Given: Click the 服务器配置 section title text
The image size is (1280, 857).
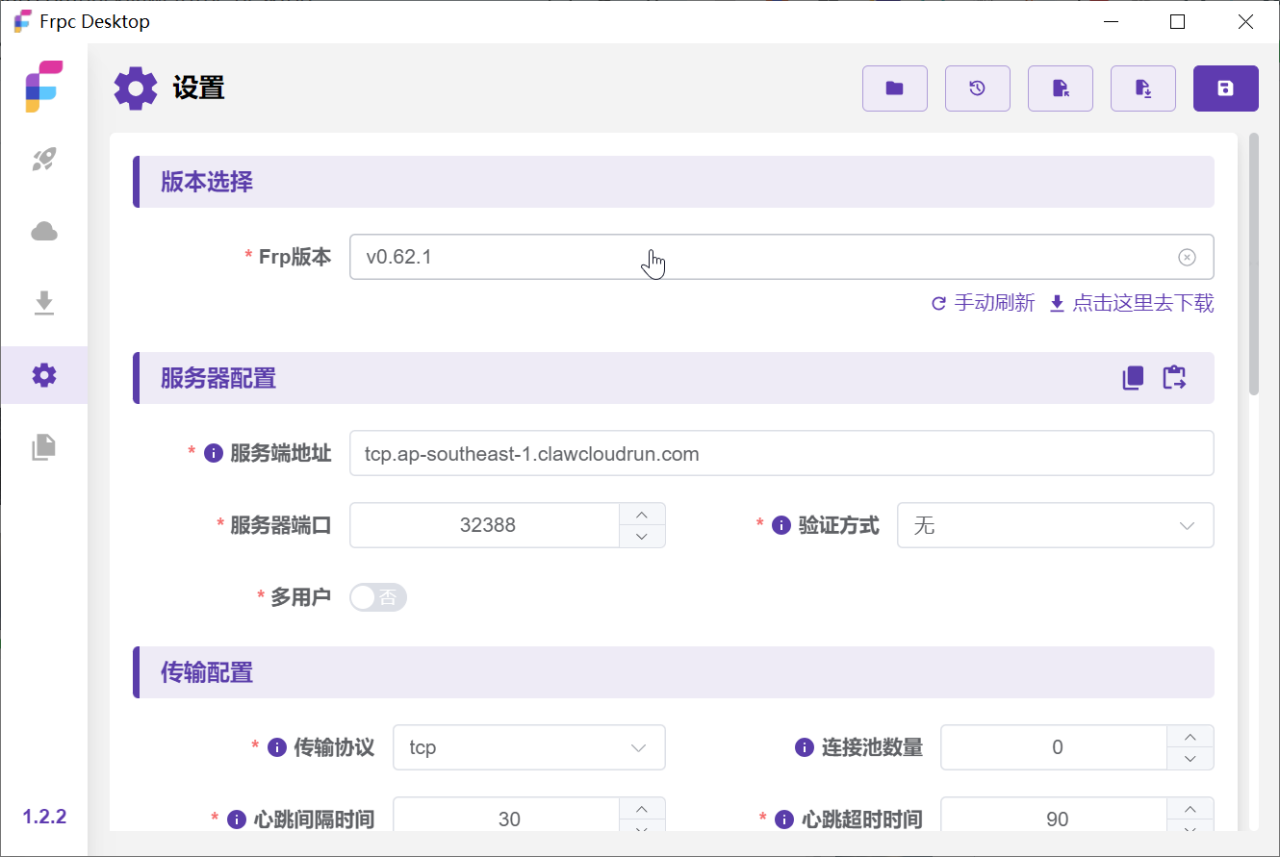Looking at the screenshot, I should pos(218,378).
